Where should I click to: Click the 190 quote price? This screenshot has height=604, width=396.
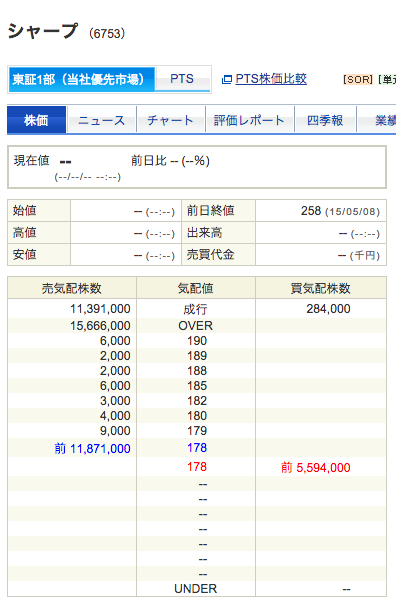pyautogui.click(x=197, y=341)
